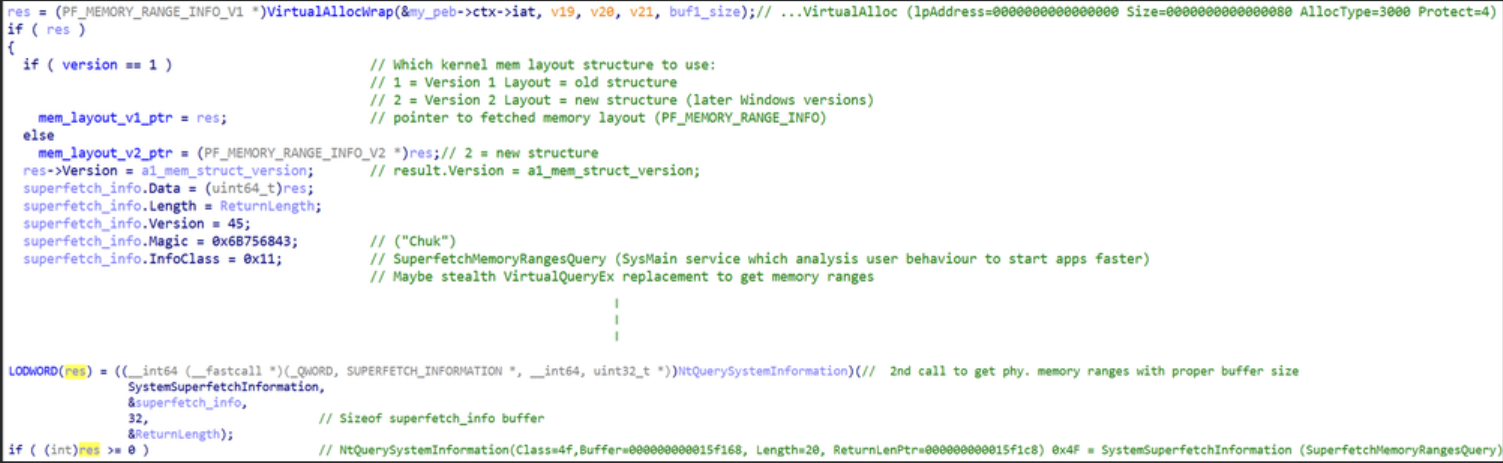Click the PF_MEMORY_RANGE_INFO_V2 type cast

(283, 153)
